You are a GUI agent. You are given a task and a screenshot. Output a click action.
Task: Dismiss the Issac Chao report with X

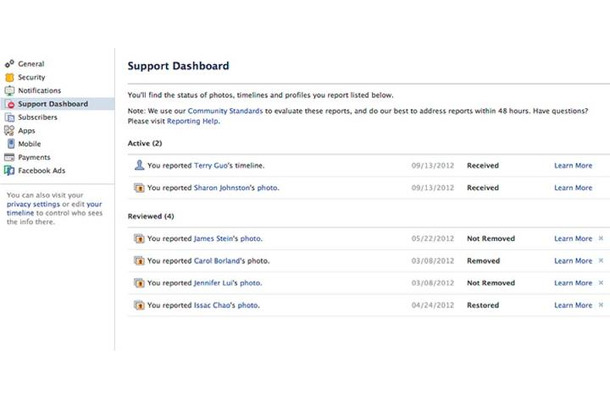coord(601,305)
